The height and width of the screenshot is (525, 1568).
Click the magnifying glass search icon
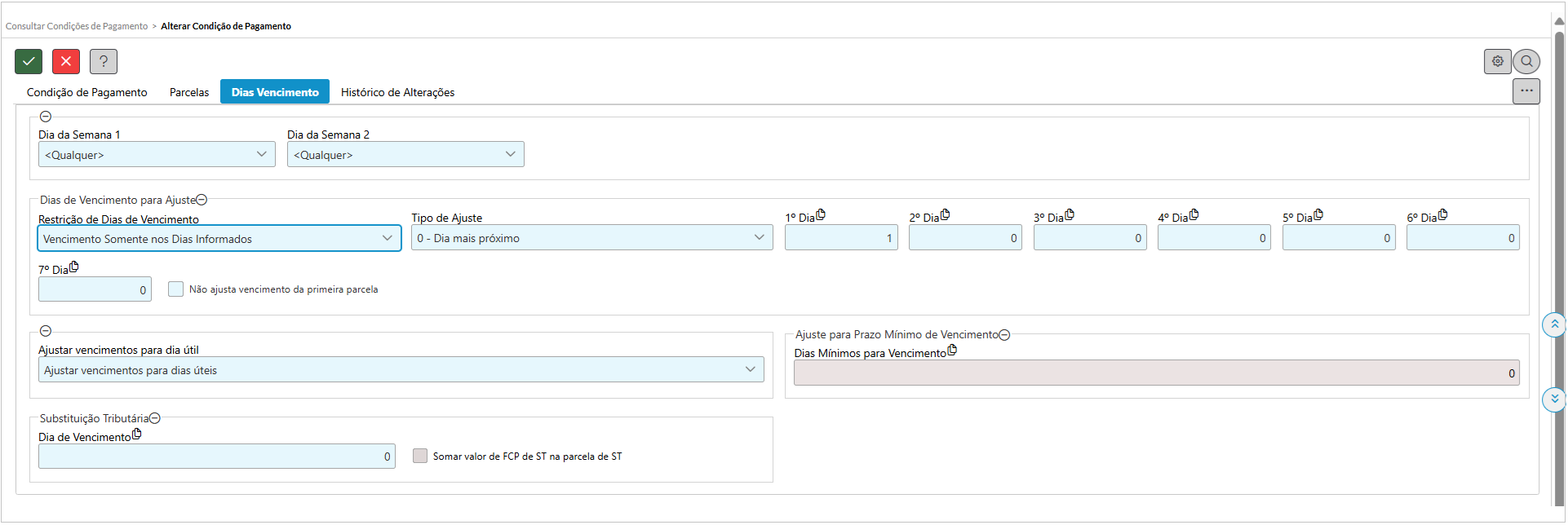1526,61
